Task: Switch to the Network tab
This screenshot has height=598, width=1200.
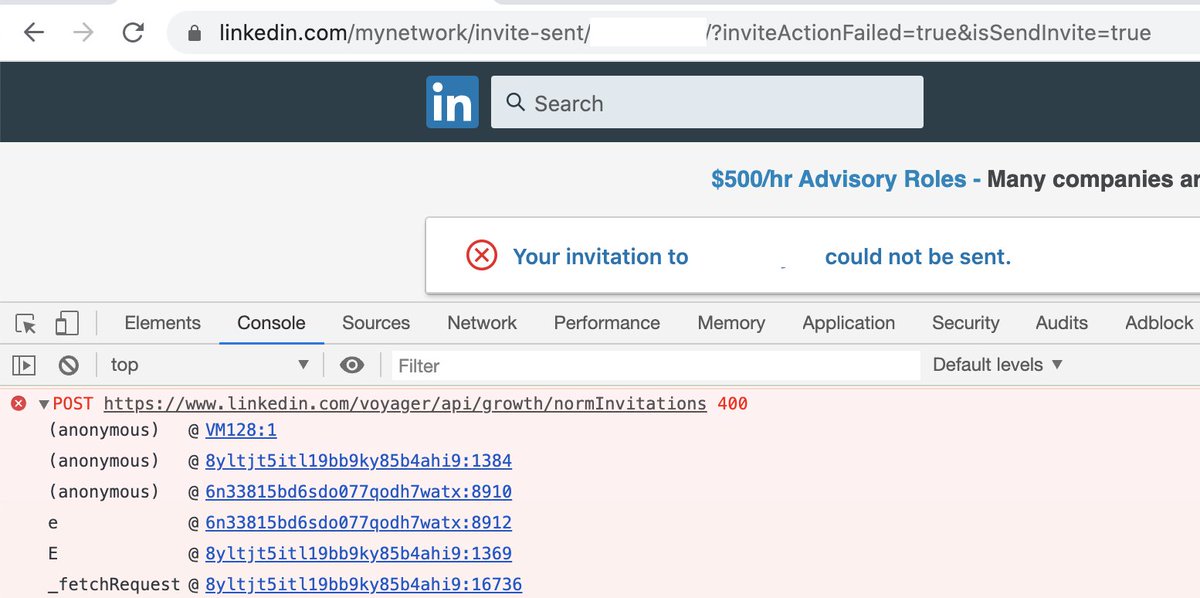Action: tap(482, 323)
